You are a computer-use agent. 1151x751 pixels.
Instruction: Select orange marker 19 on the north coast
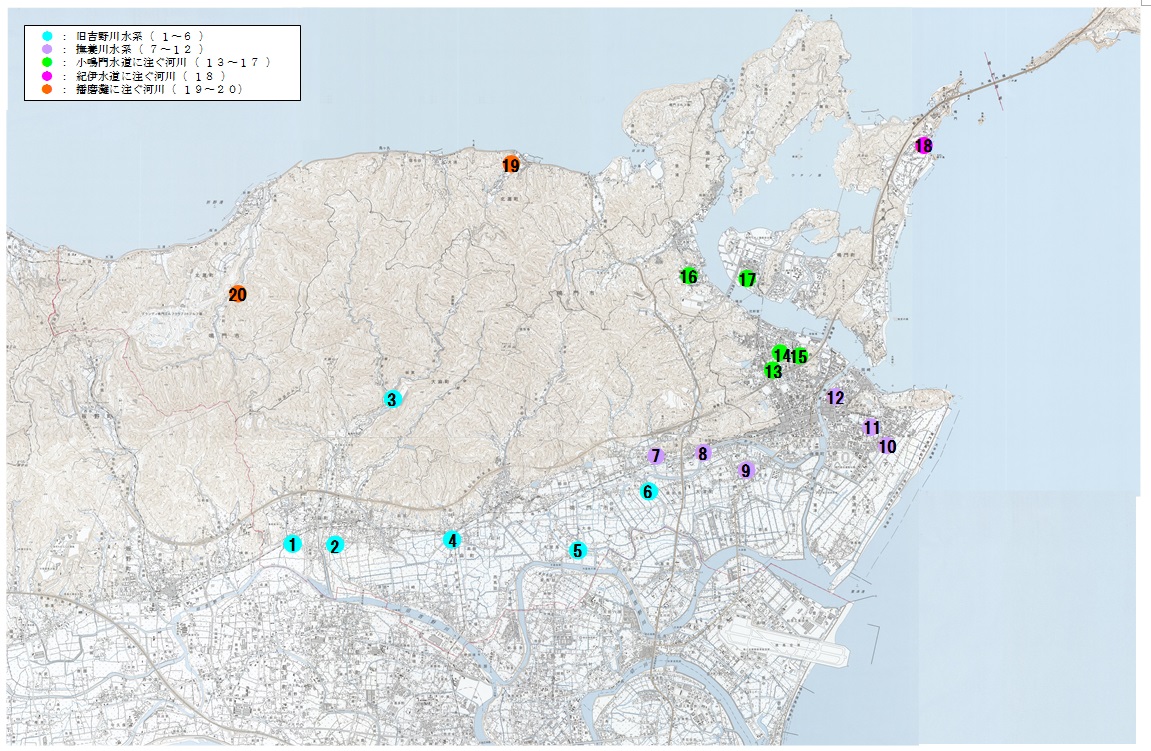[511, 166]
